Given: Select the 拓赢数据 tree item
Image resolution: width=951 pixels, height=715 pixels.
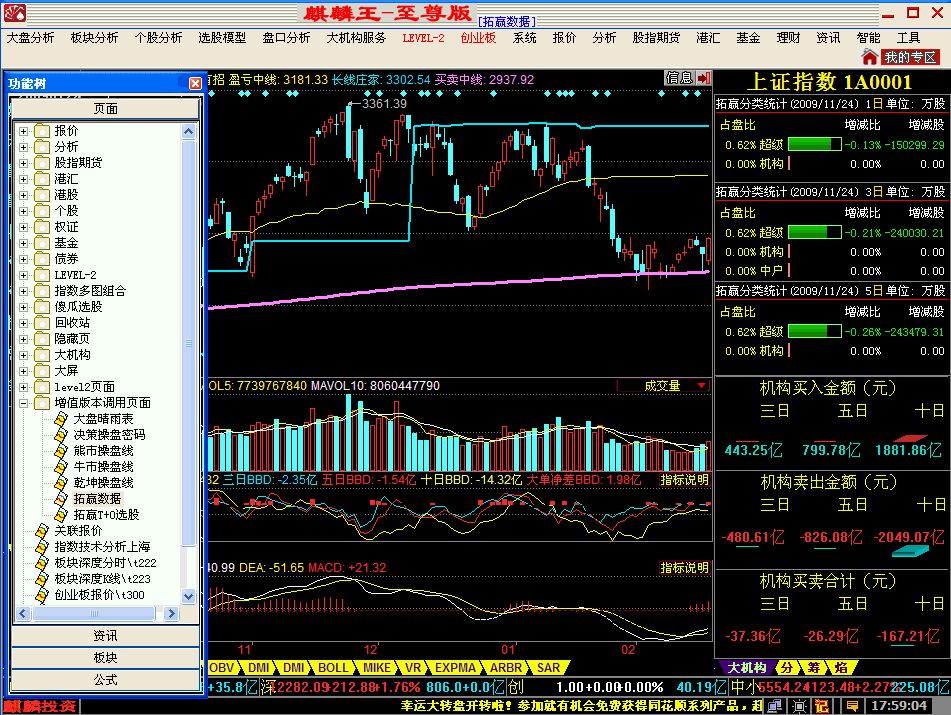Looking at the screenshot, I should (x=97, y=498).
